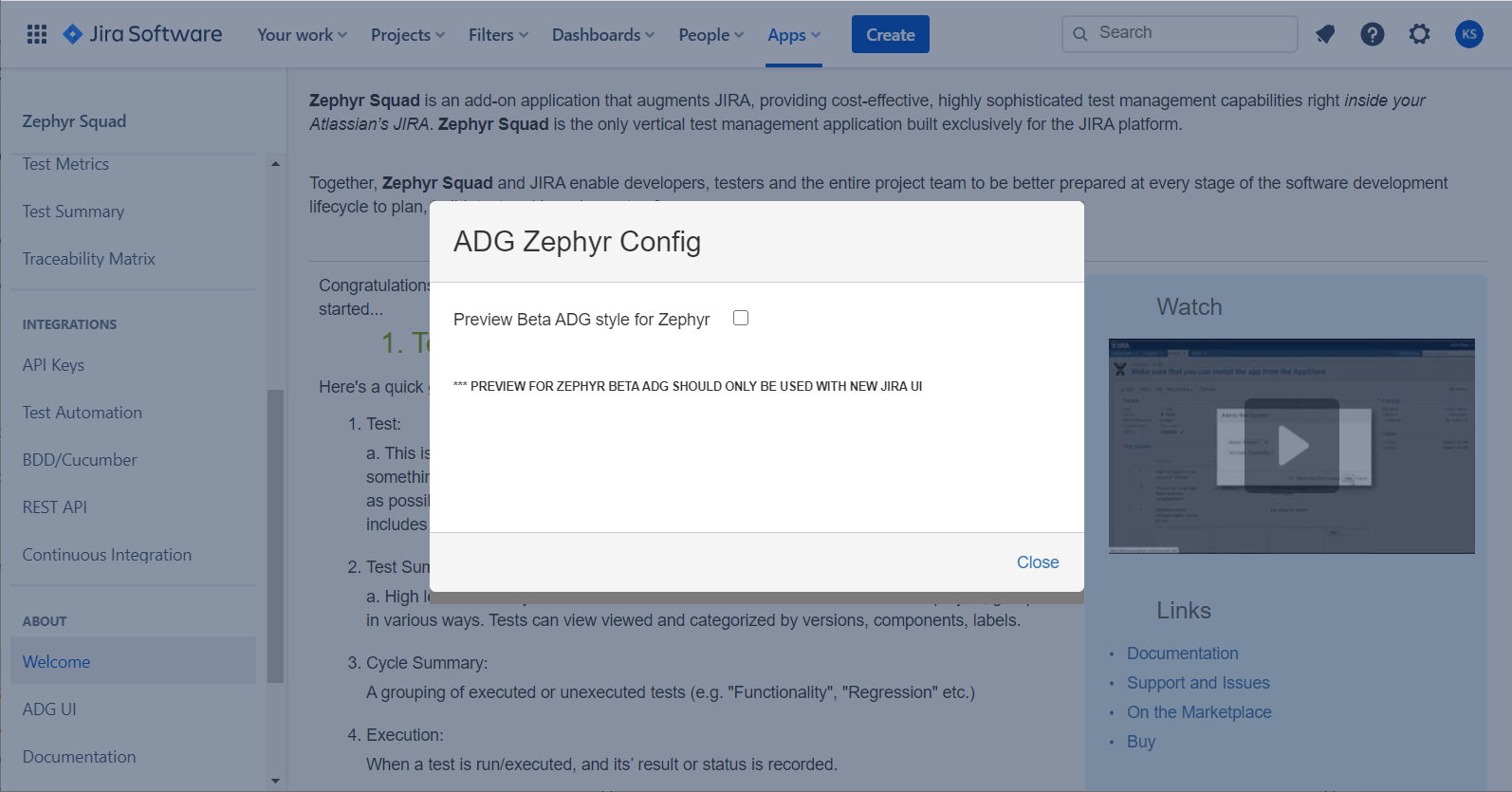Click the sidebar scroll down arrow
The image size is (1512, 792).
[275, 781]
